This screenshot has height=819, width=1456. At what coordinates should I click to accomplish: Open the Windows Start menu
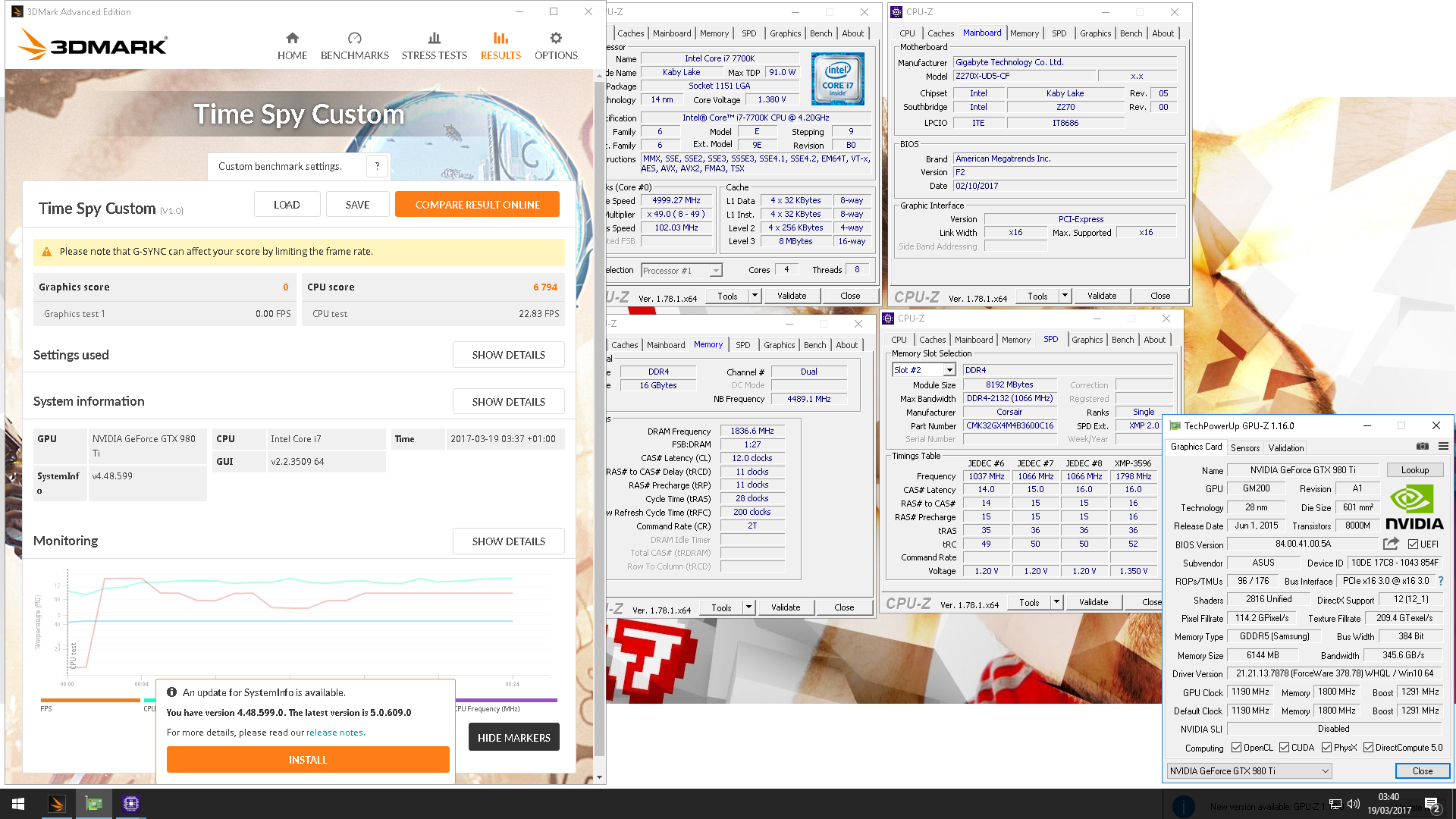click(x=18, y=804)
